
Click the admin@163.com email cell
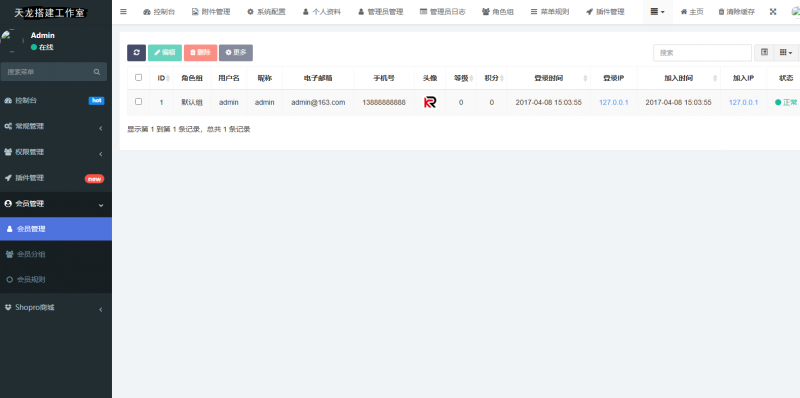(x=318, y=103)
